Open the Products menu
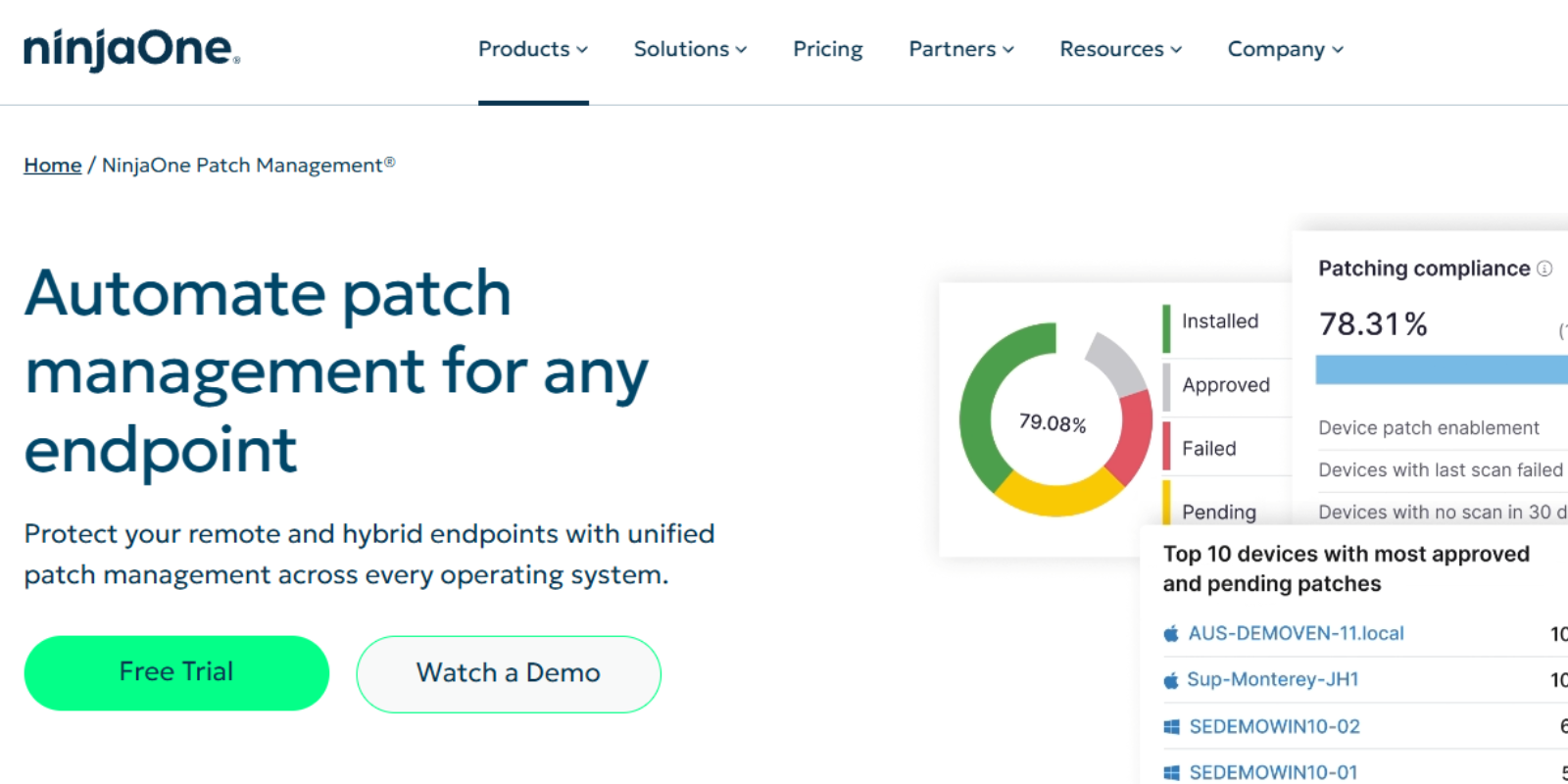Viewport: 1568px width, 784px height. (533, 49)
